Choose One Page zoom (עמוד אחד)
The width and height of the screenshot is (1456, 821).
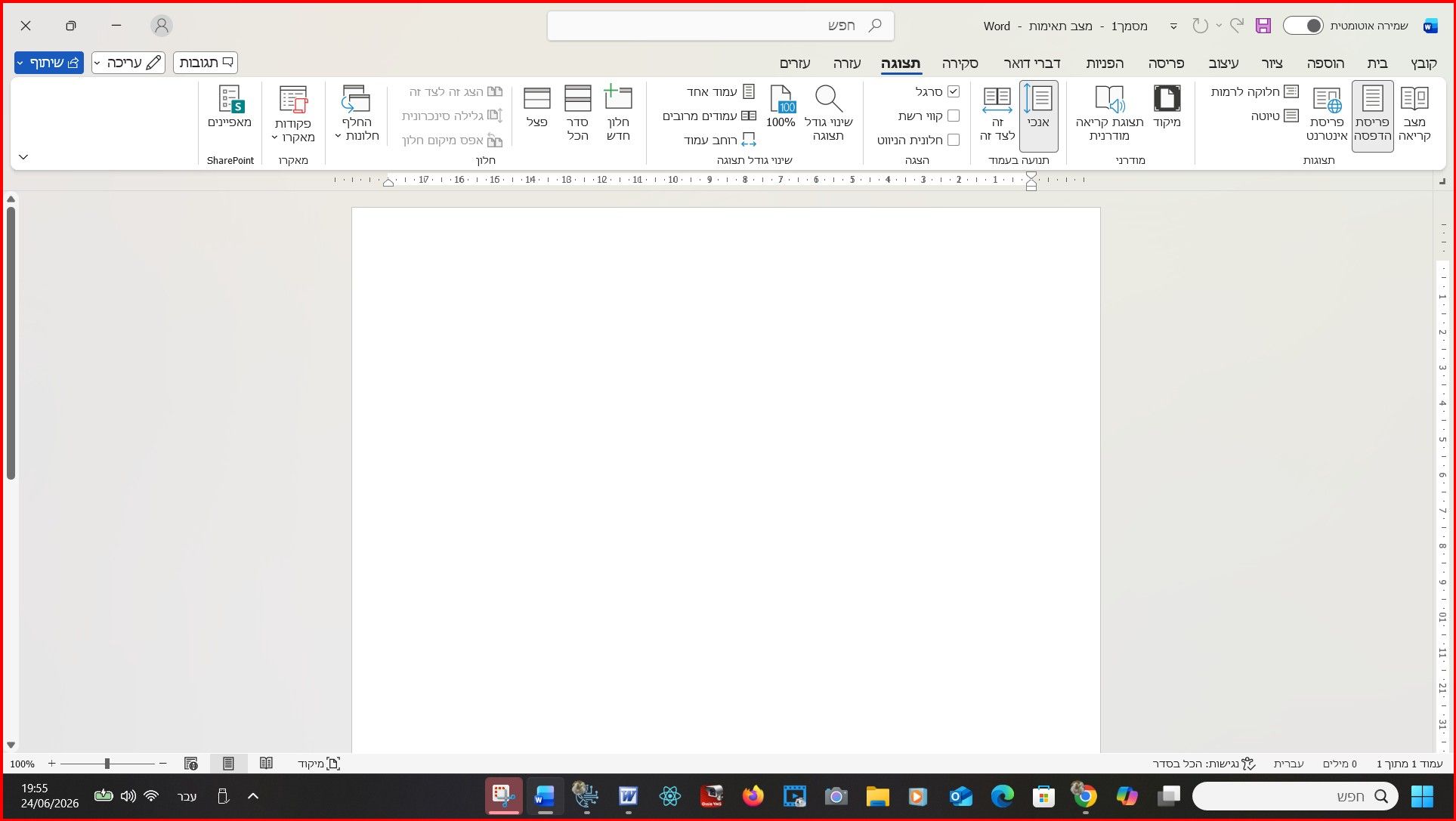point(721,91)
